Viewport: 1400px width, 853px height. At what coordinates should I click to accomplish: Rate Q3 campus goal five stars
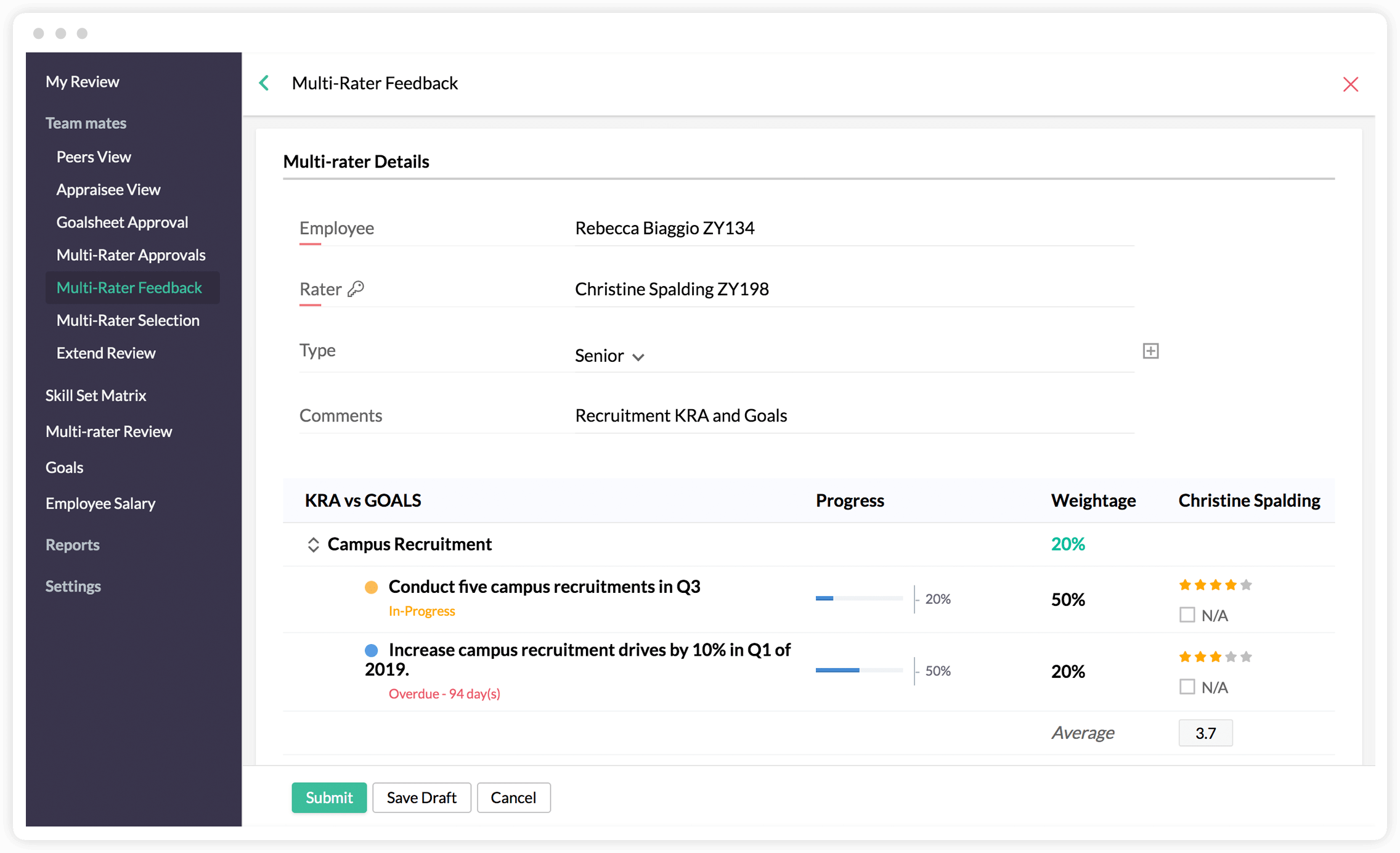click(x=1246, y=585)
